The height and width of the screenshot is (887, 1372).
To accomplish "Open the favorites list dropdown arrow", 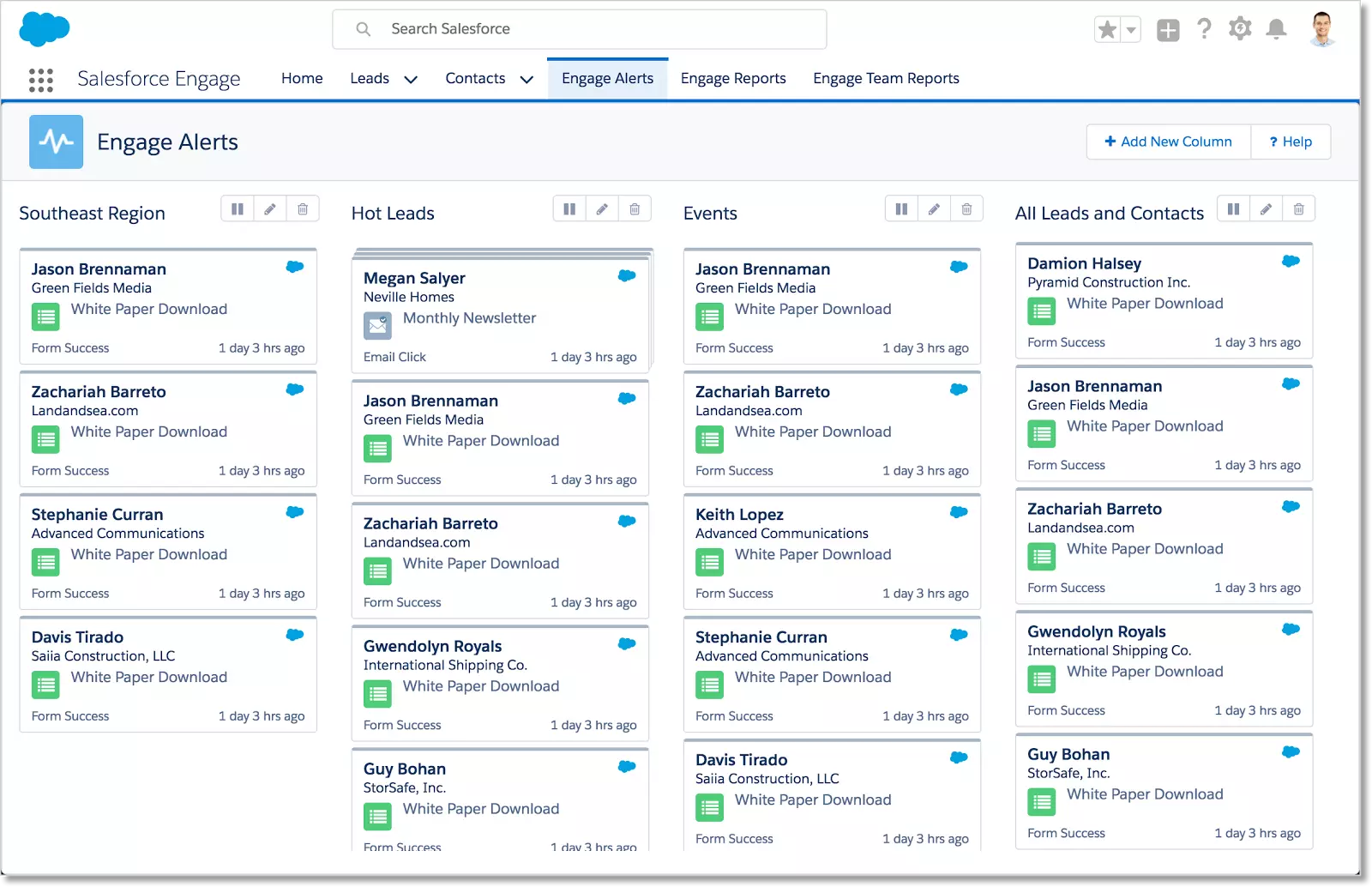I will 1131,30.
